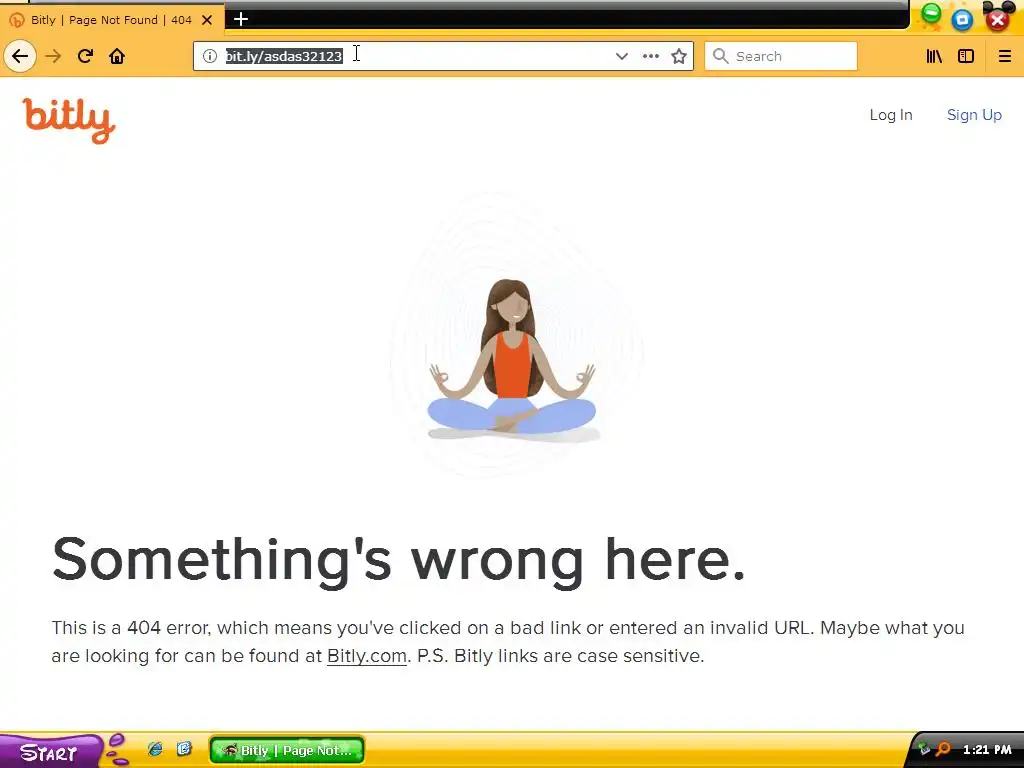Image resolution: width=1024 pixels, height=768 pixels.
Task: Close the Bitly Page Not Found tab
Action: (x=207, y=20)
